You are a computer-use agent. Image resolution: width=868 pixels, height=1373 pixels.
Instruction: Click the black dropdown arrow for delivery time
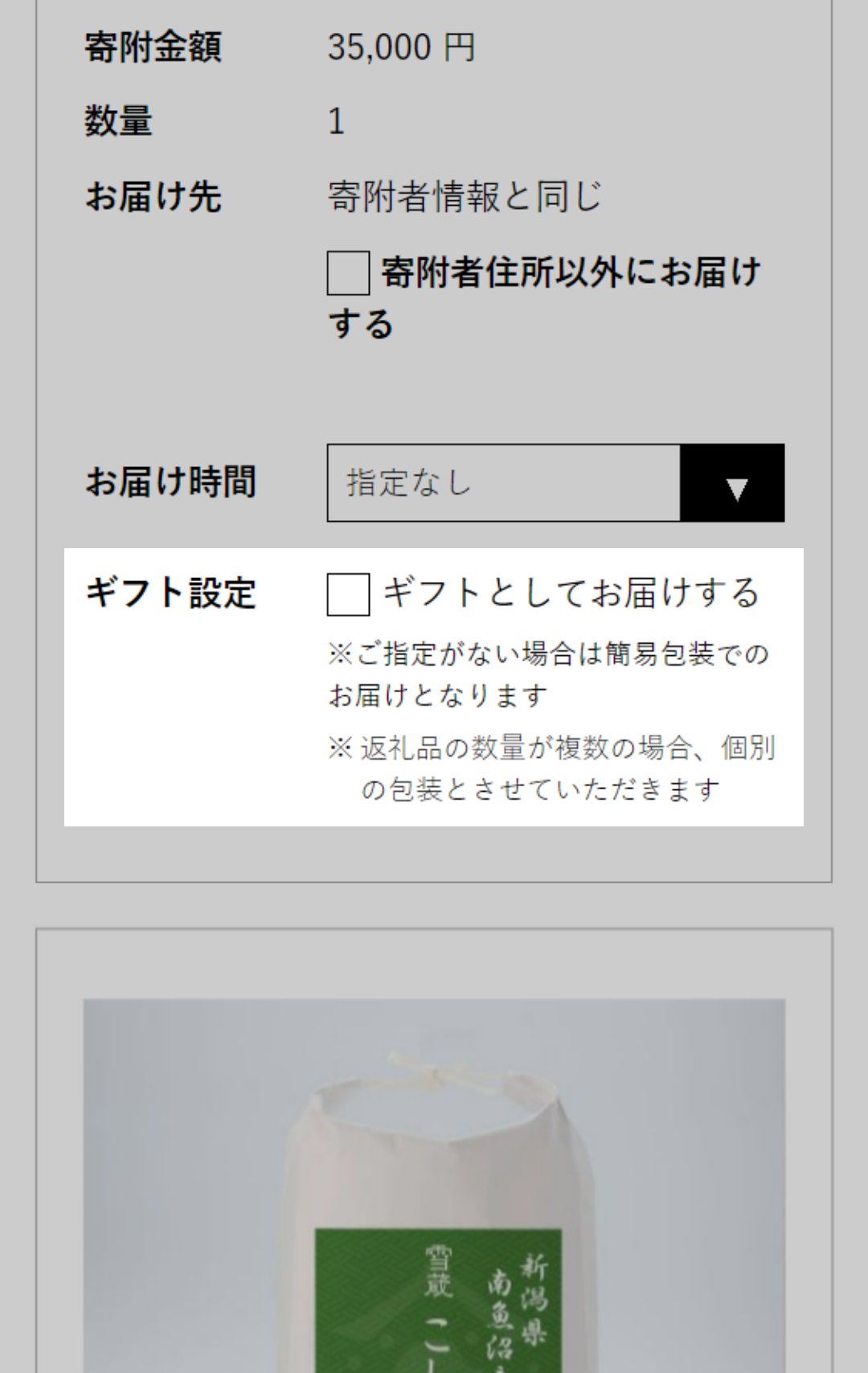click(732, 482)
